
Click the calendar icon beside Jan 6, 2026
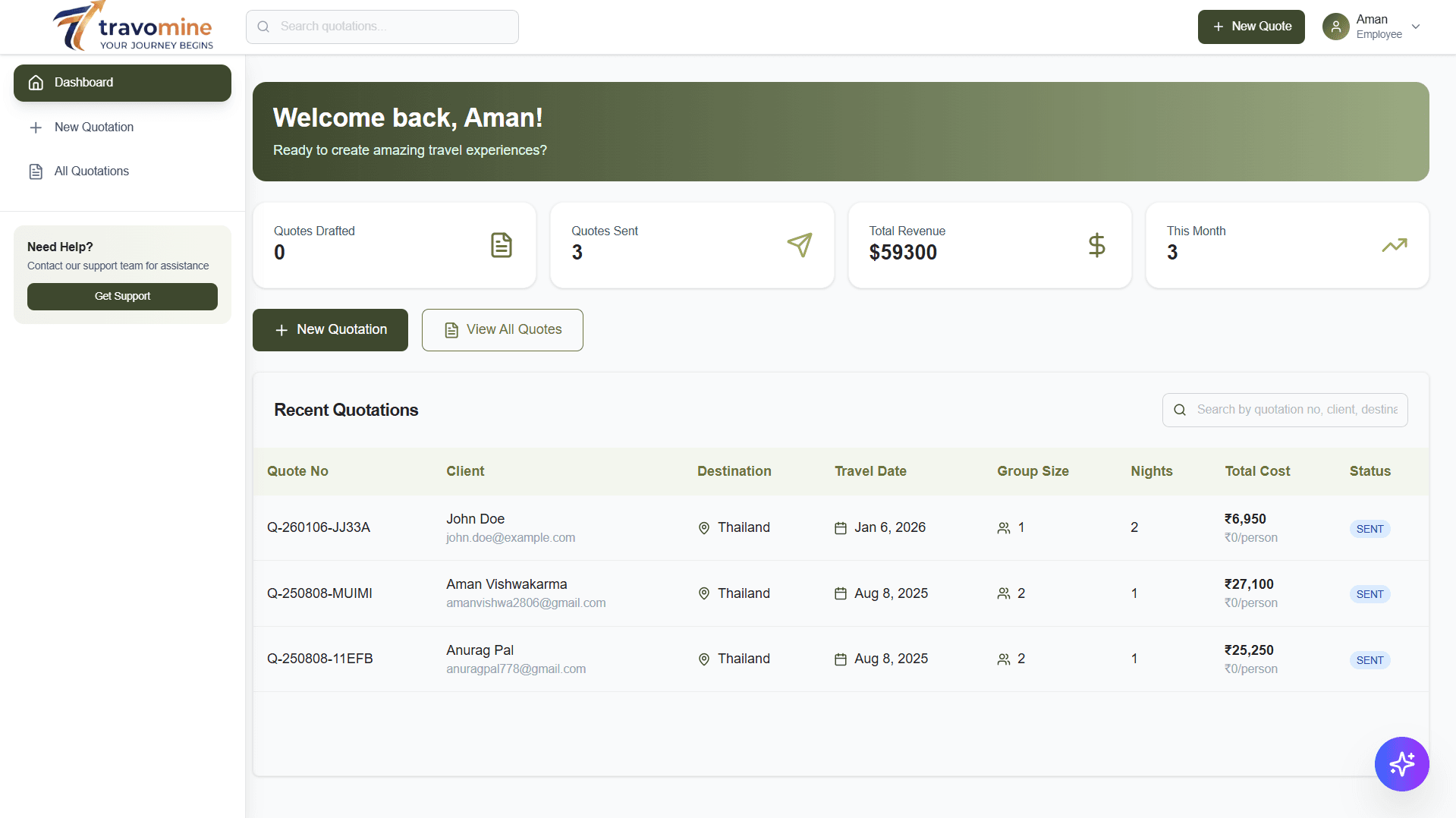pos(840,528)
